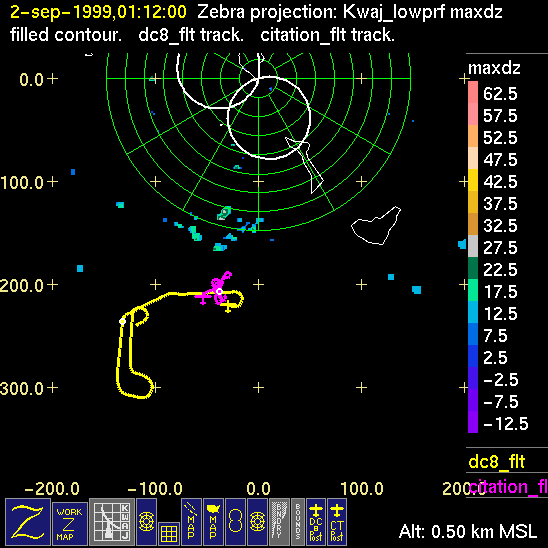
Task: Click the yellow date and time label
Action: coord(98,12)
